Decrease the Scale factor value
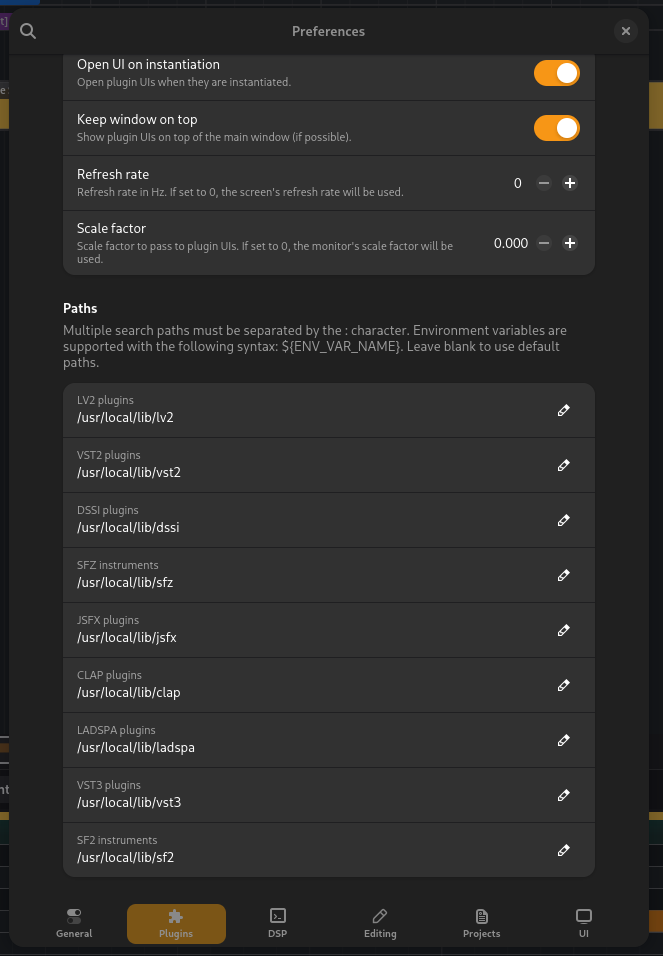Screen dimensions: 663x956 click(544, 243)
